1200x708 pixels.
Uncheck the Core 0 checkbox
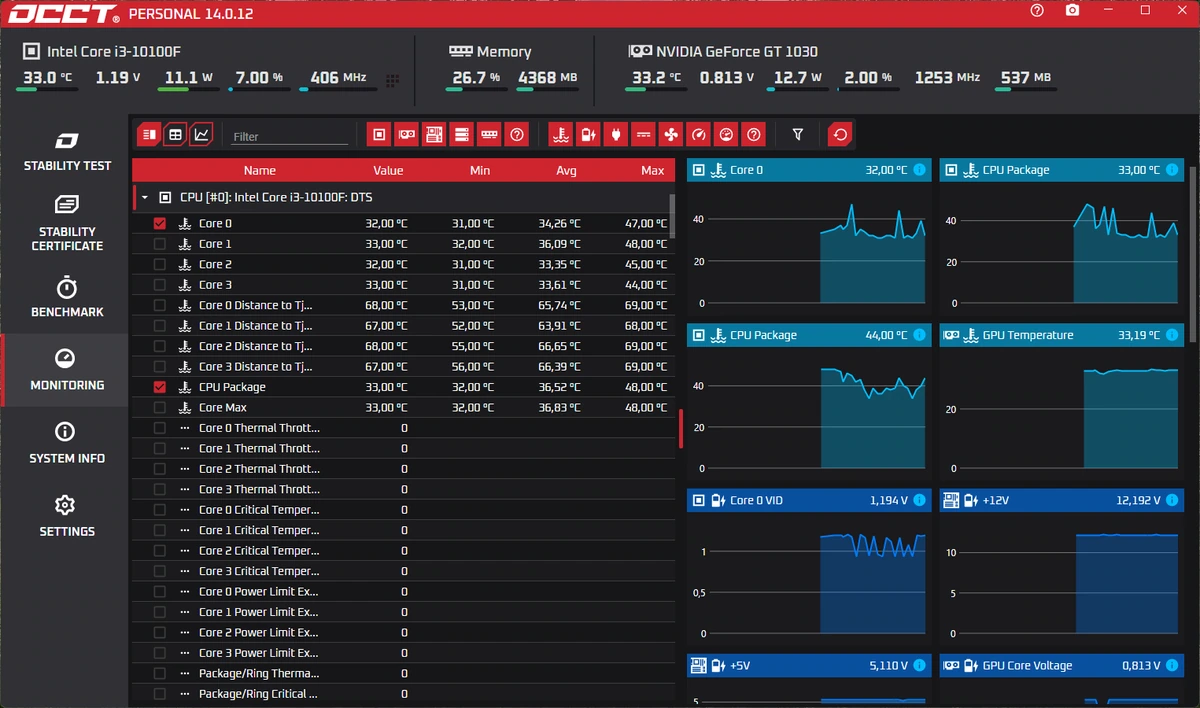160,224
